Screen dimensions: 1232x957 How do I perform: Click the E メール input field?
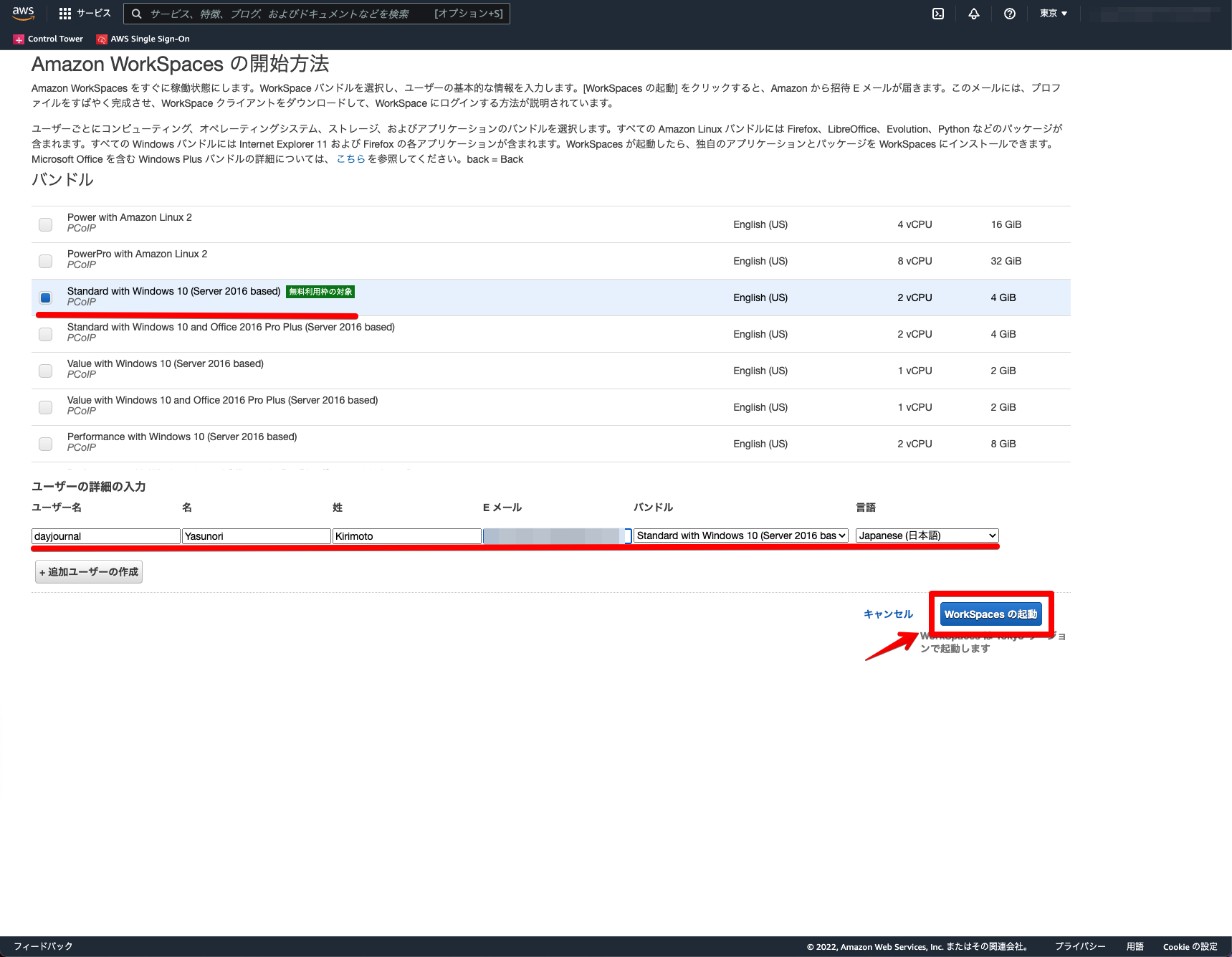click(x=558, y=536)
